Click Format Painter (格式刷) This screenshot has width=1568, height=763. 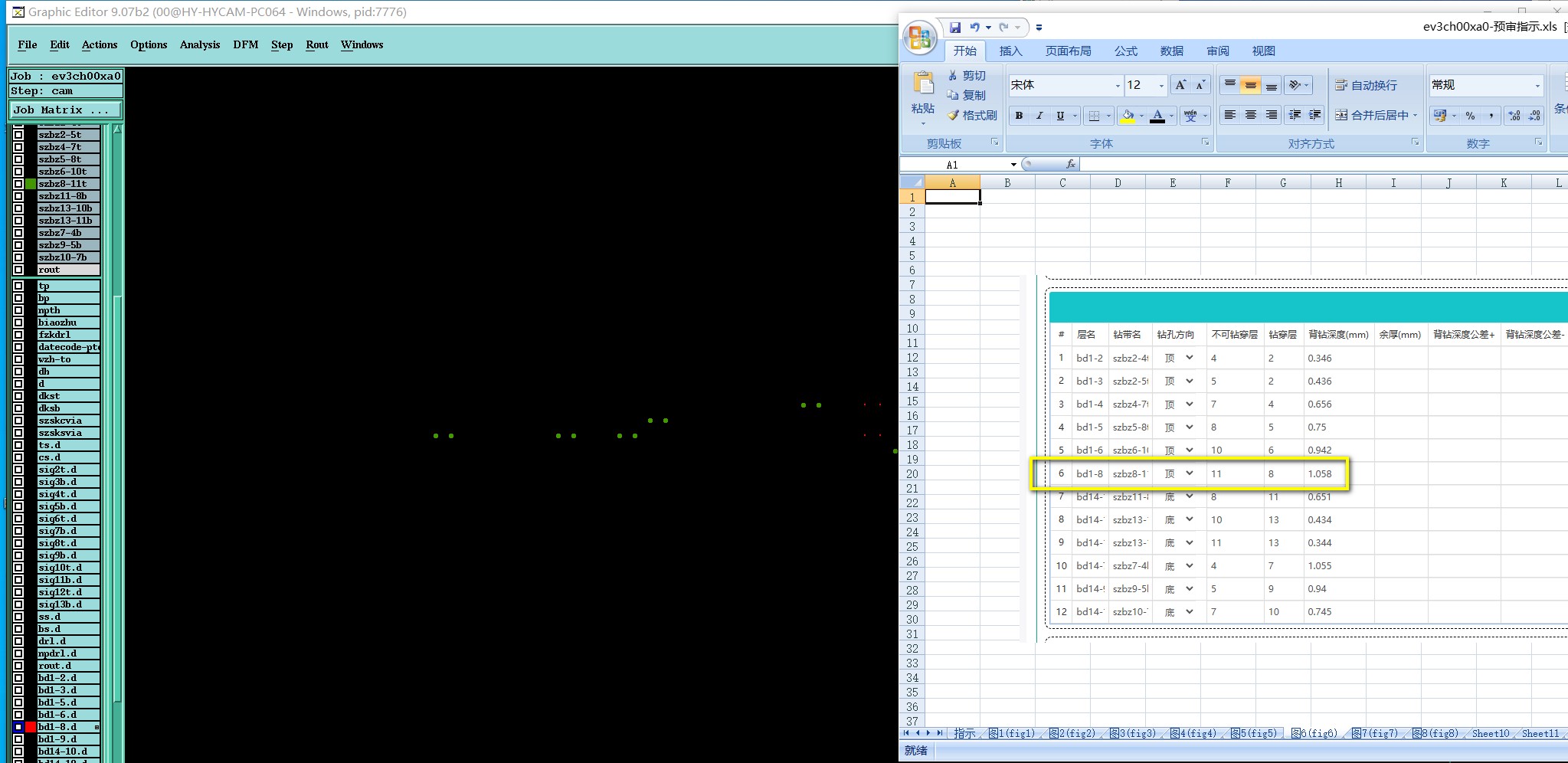(x=972, y=115)
